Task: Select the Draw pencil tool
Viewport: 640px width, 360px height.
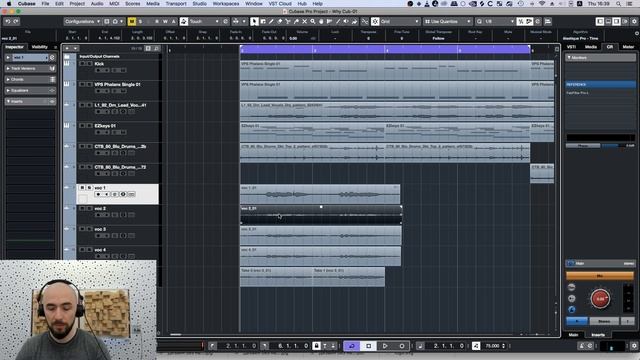Action: point(271,21)
